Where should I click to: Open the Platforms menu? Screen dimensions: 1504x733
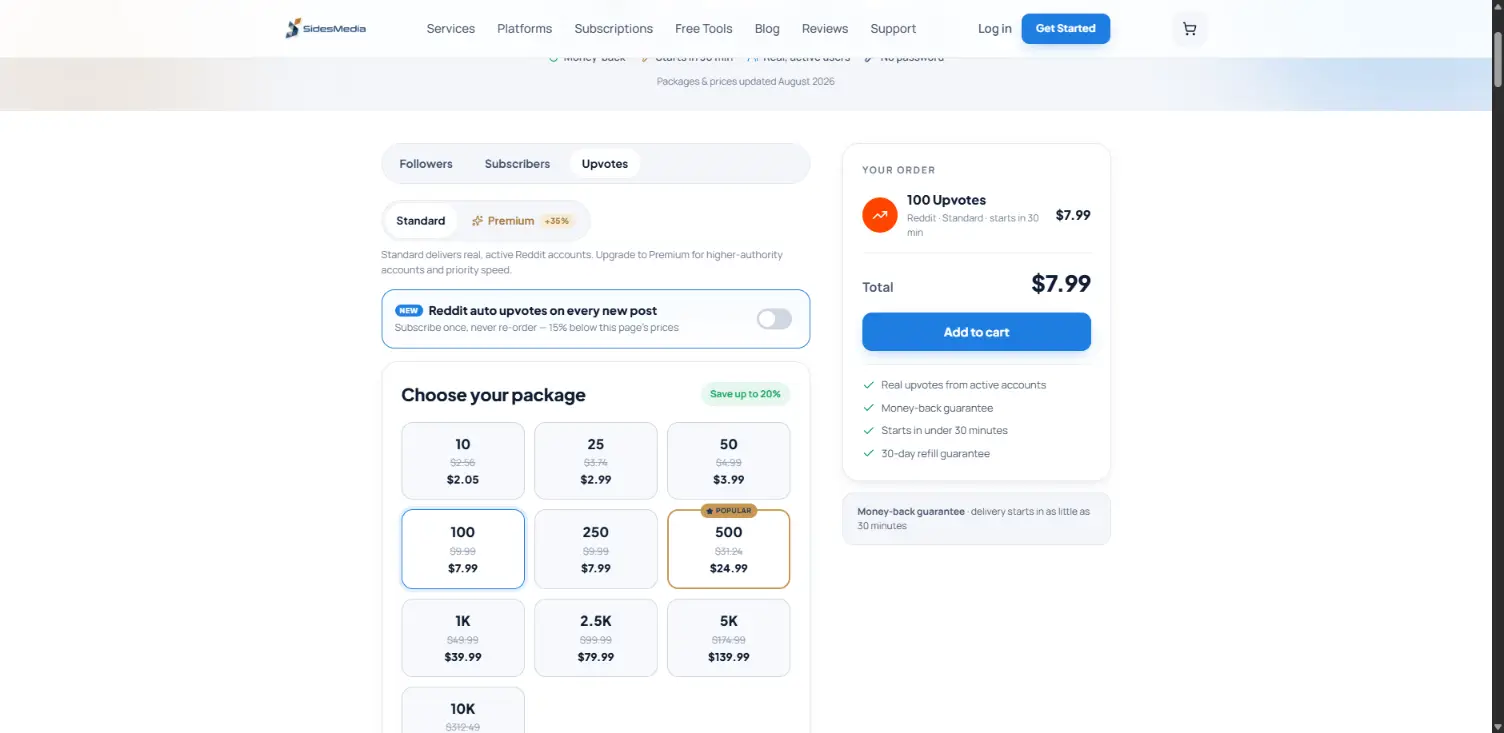click(525, 29)
